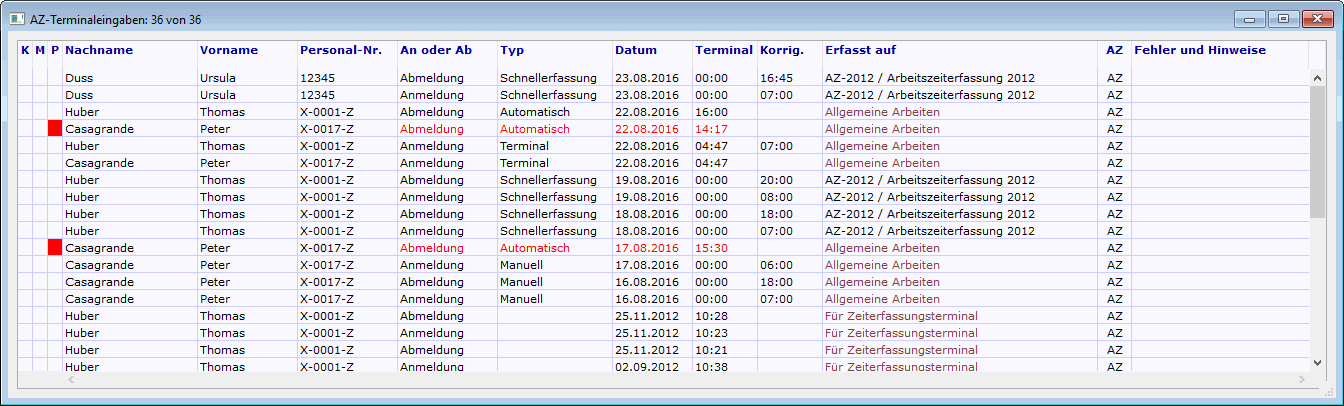The height and width of the screenshot is (406, 1344).
Task: Select the Korrig. cell showing 20:00
Action: (x=775, y=180)
